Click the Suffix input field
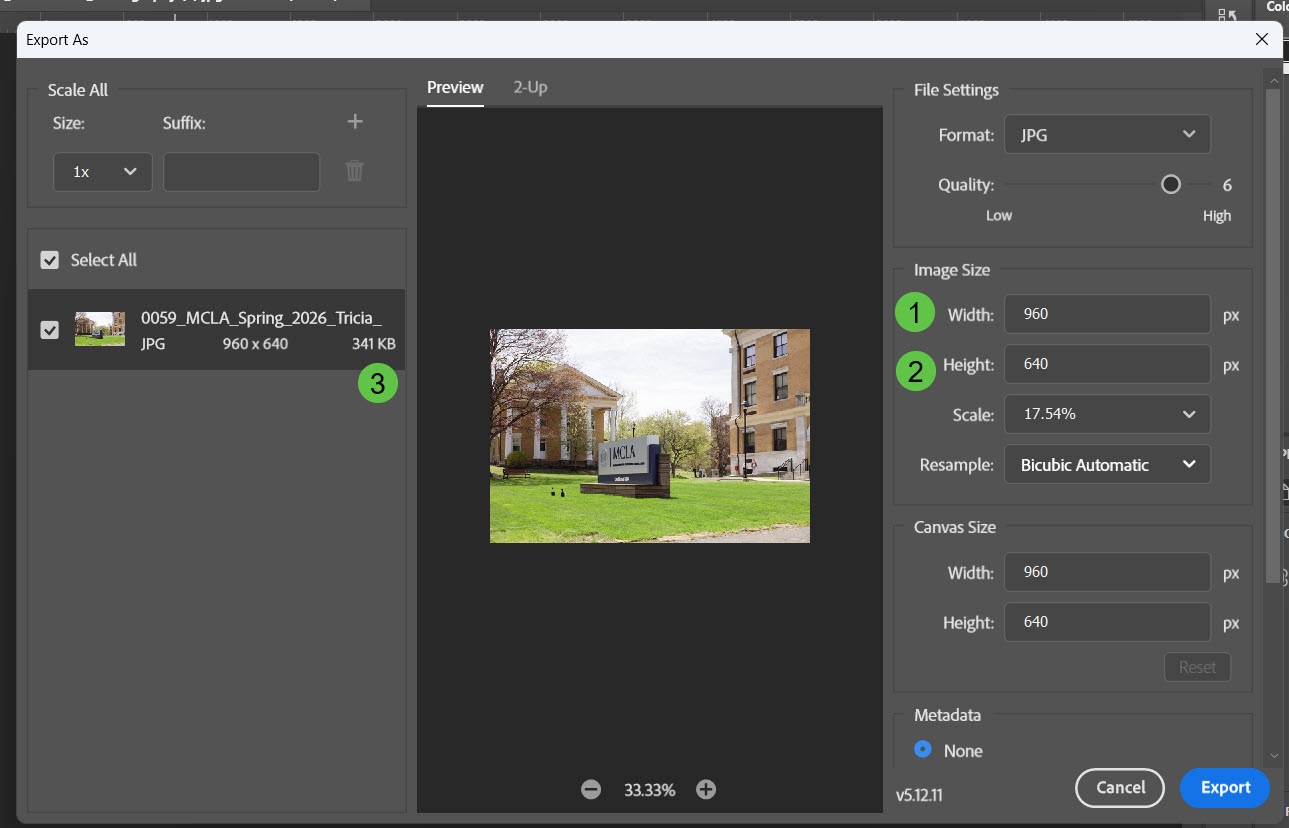1289x828 pixels. (x=242, y=172)
